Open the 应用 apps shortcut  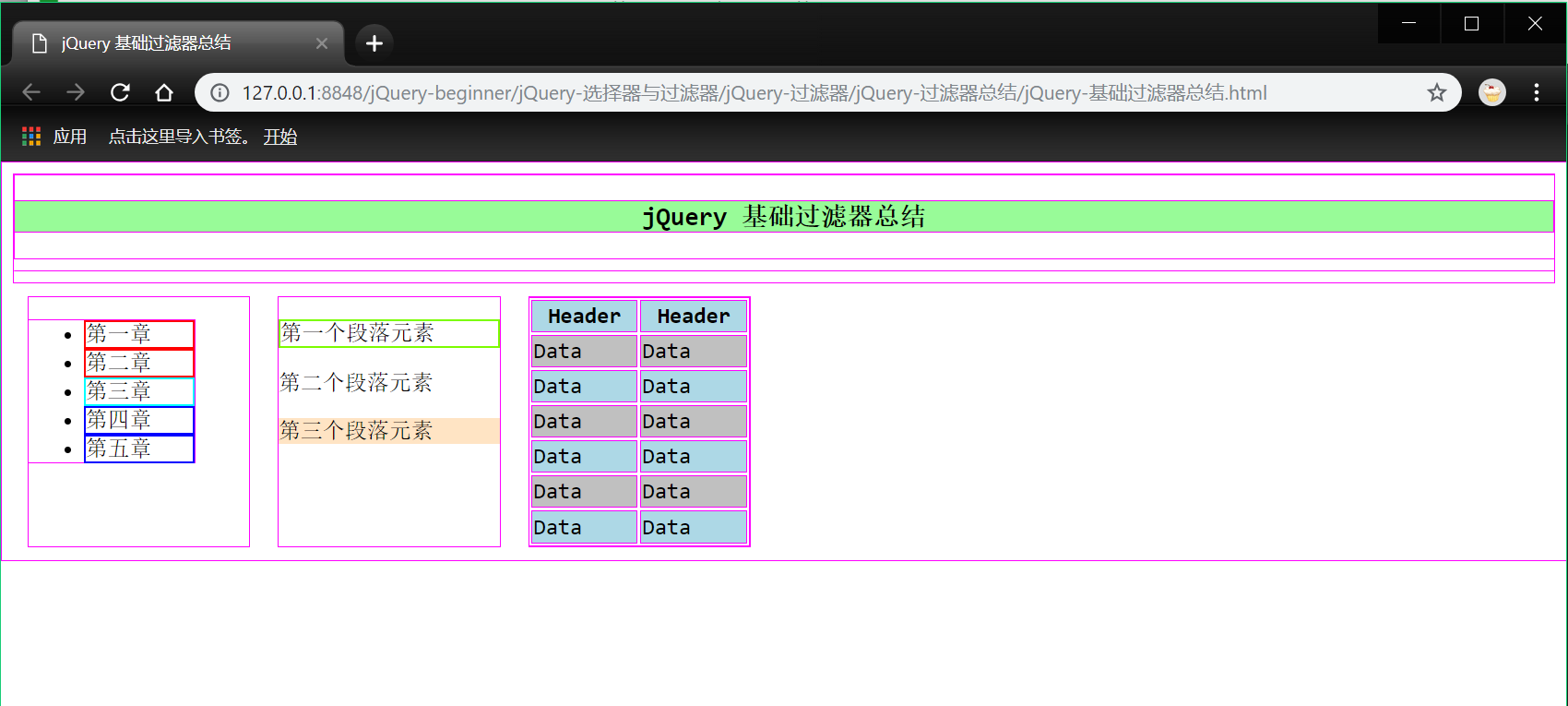54,137
